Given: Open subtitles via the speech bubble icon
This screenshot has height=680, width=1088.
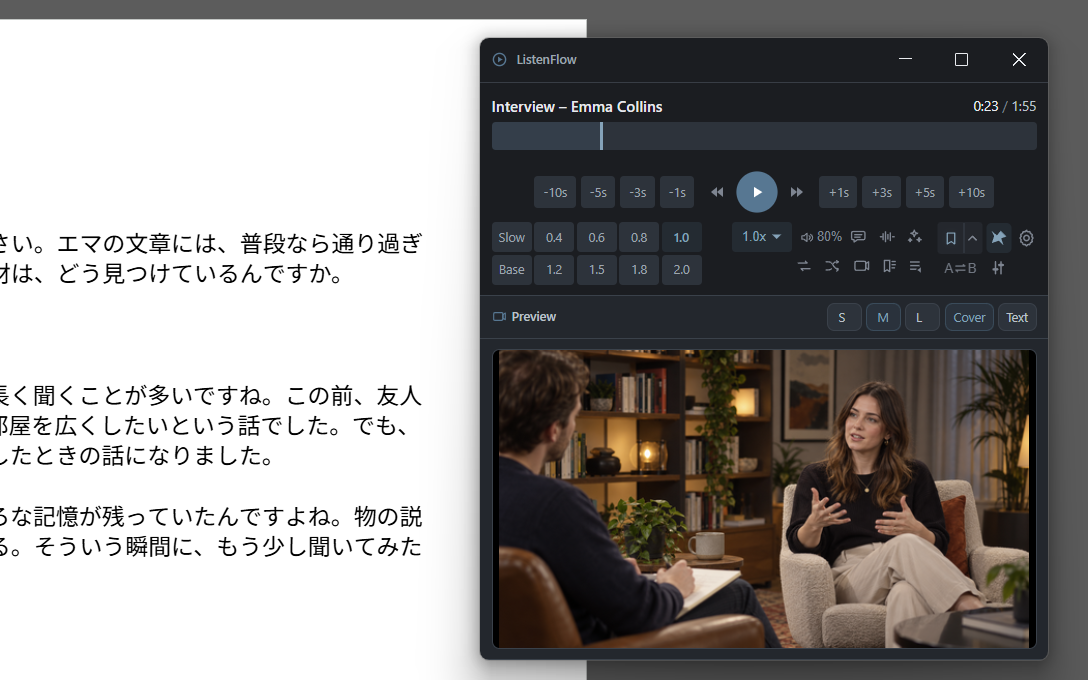Looking at the screenshot, I should click(x=858, y=237).
